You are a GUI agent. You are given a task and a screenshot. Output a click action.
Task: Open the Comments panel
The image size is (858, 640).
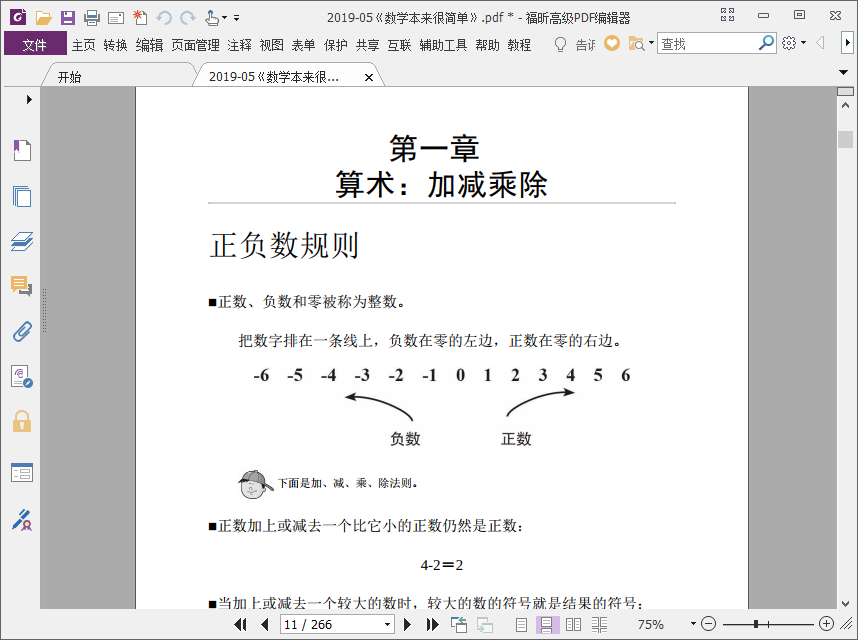tap(22, 286)
